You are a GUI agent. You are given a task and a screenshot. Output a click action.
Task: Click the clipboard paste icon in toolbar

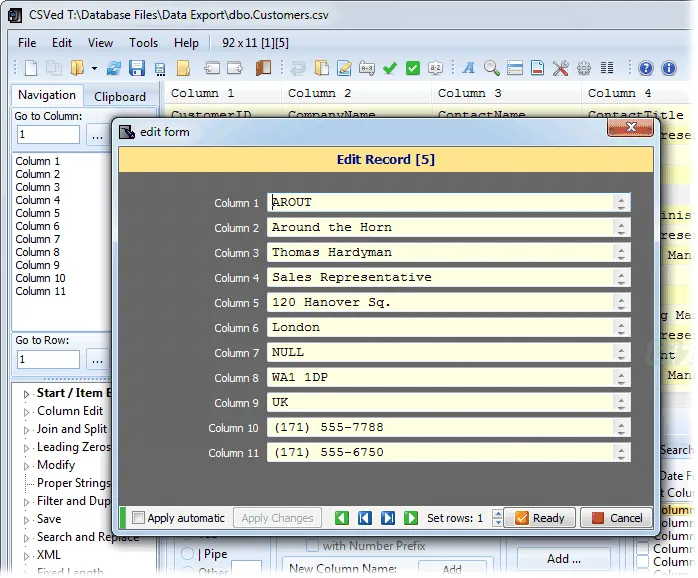tap(321, 68)
